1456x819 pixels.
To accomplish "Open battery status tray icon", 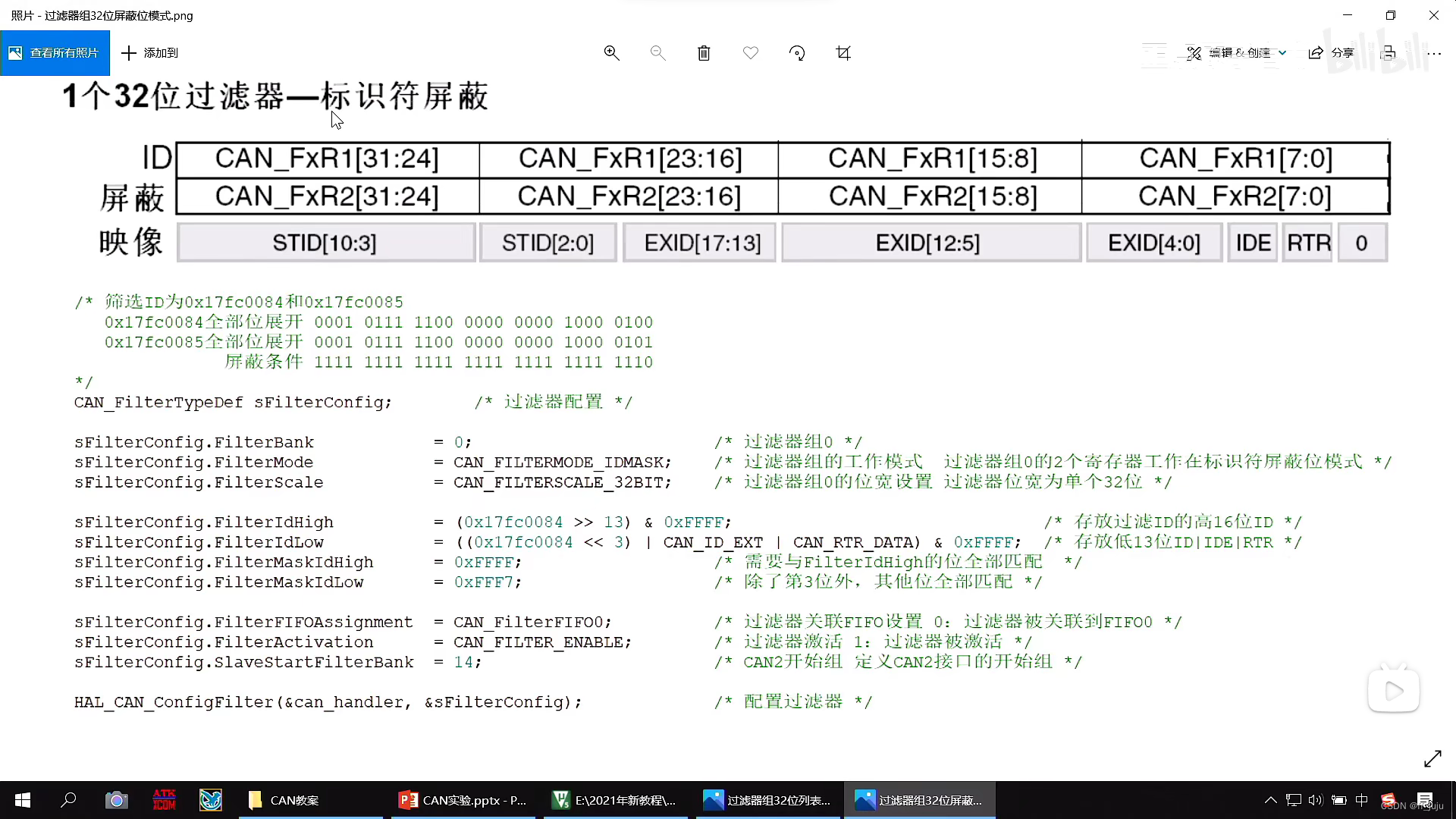I will (x=1339, y=800).
